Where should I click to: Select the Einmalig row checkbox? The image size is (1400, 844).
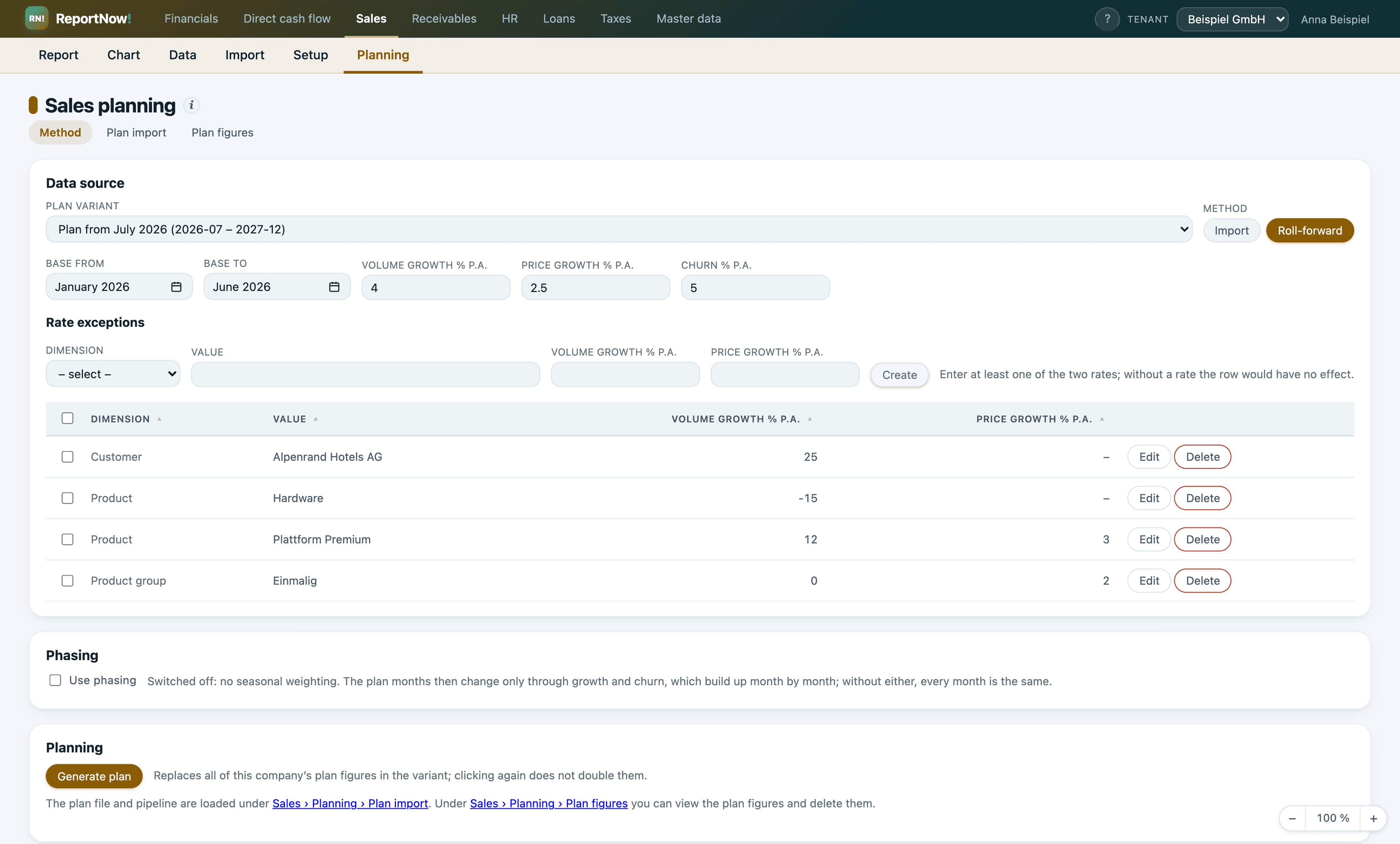click(67, 581)
